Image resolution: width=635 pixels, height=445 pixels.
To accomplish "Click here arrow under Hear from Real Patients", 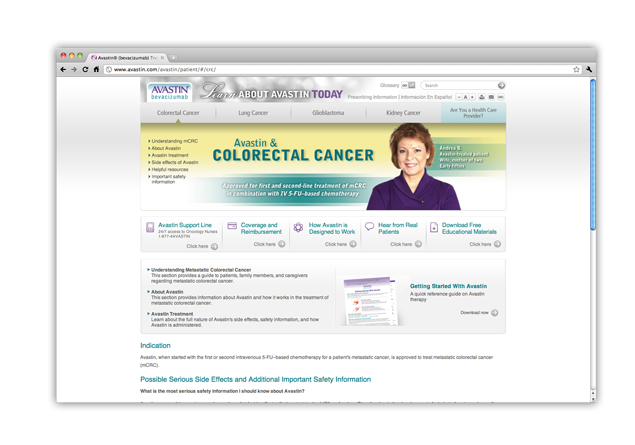I will tap(418, 244).
